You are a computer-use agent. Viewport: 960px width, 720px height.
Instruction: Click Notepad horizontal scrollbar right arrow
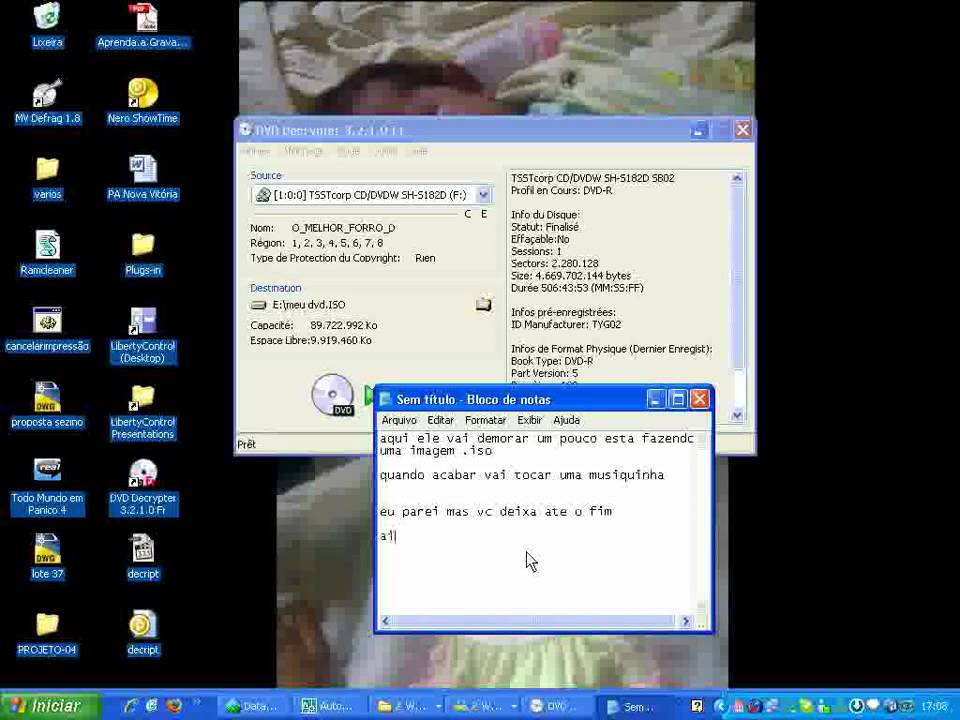[686, 621]
